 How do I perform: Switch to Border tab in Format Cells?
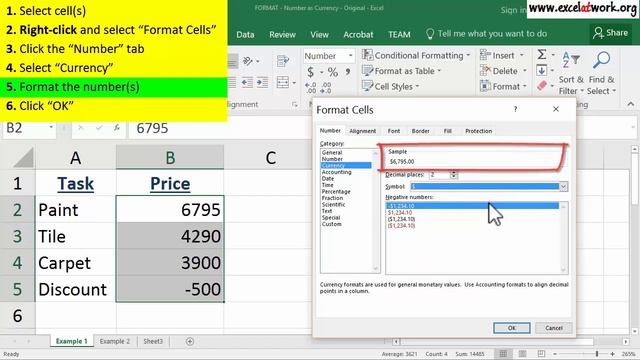420,131
